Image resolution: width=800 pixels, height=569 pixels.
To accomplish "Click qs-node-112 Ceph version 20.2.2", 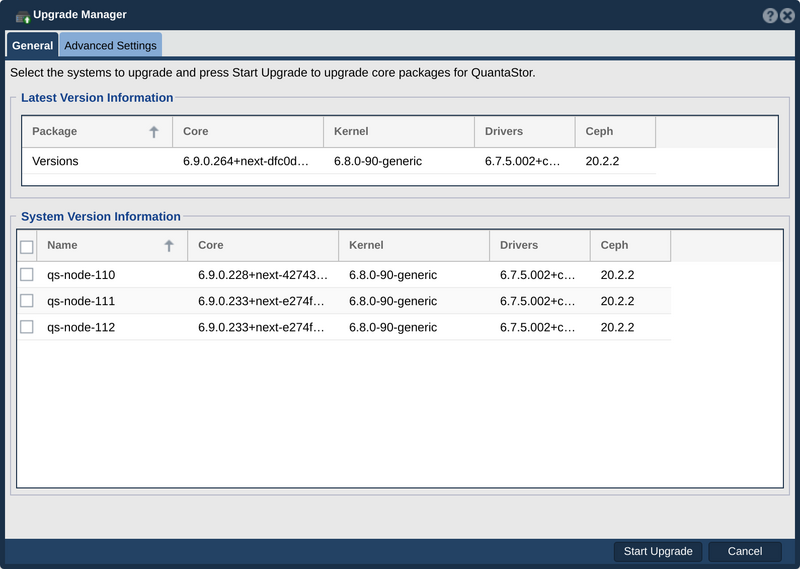I will (x=617, y=327).
